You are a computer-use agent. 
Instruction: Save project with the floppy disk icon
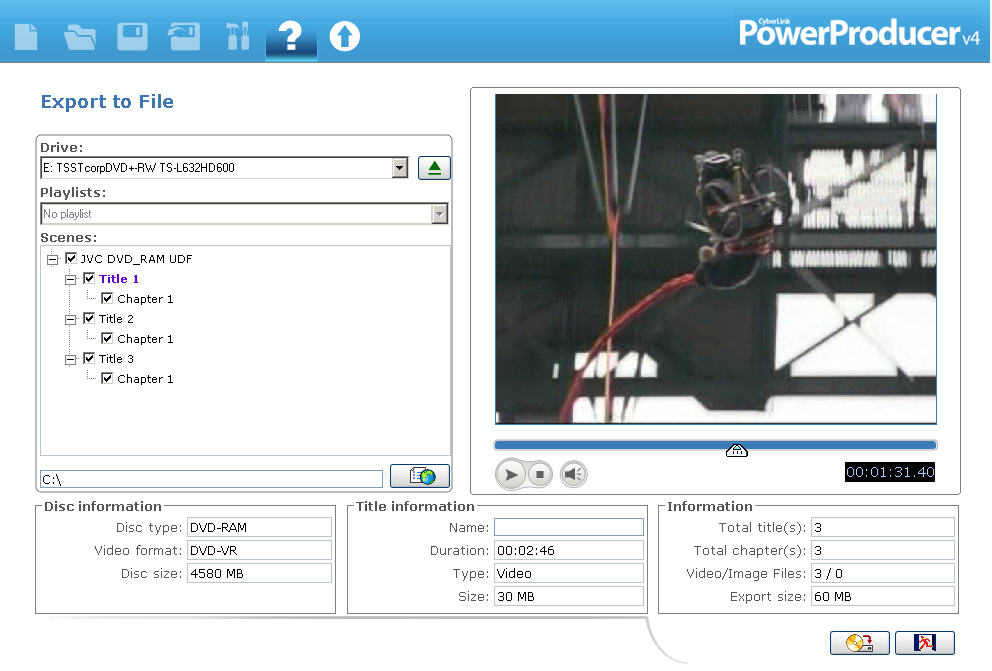click(132, 36)
